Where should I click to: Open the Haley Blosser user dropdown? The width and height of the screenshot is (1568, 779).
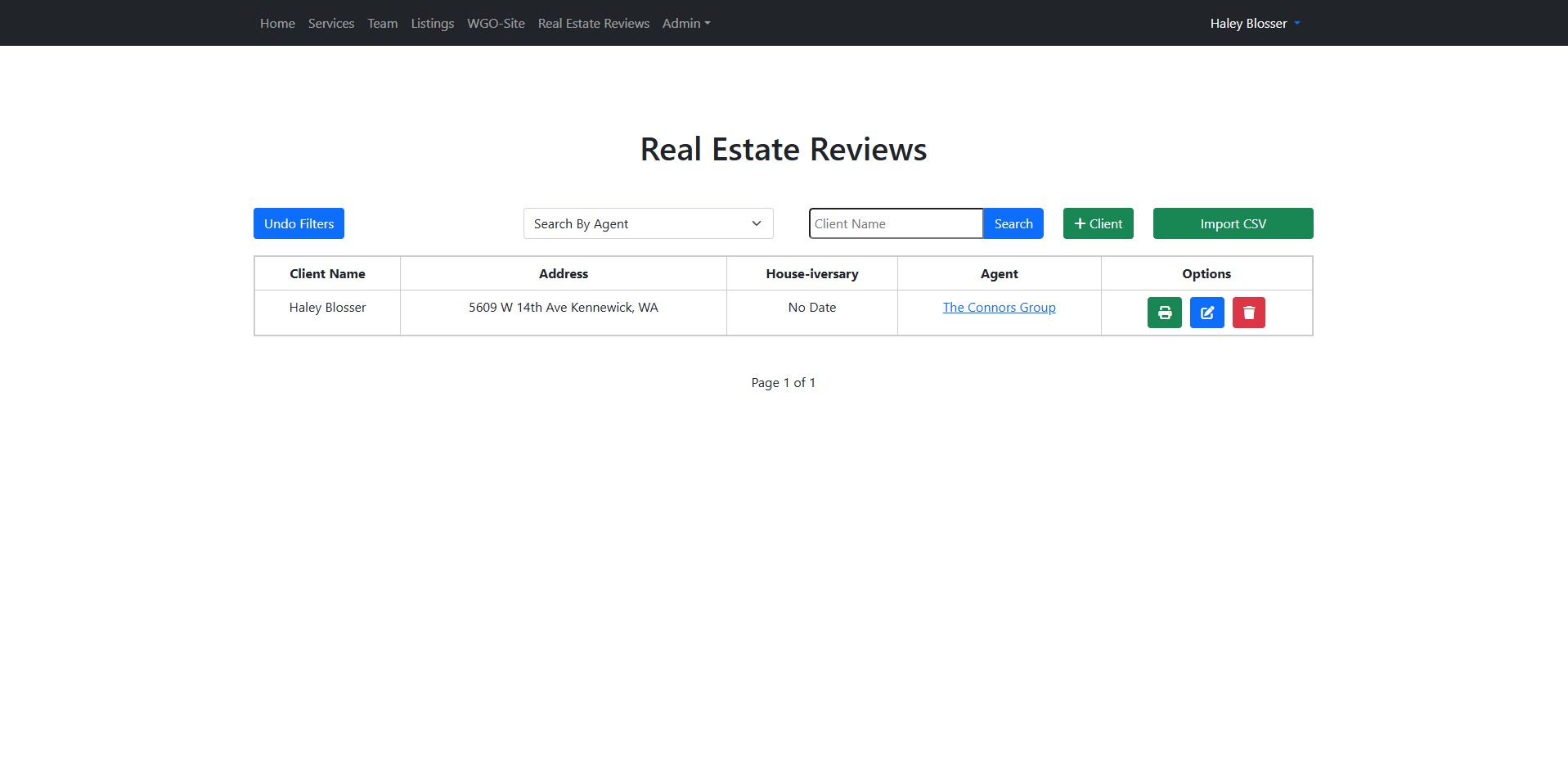pyautogui.click(x=1254, y=23)
